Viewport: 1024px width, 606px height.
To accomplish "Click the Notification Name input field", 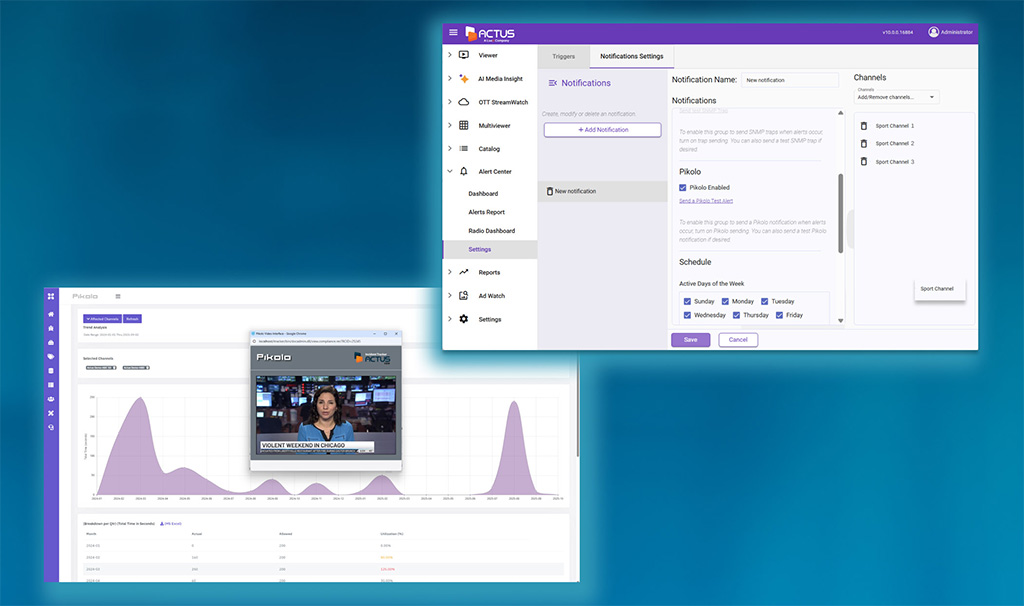I will (x=790, y=80).
